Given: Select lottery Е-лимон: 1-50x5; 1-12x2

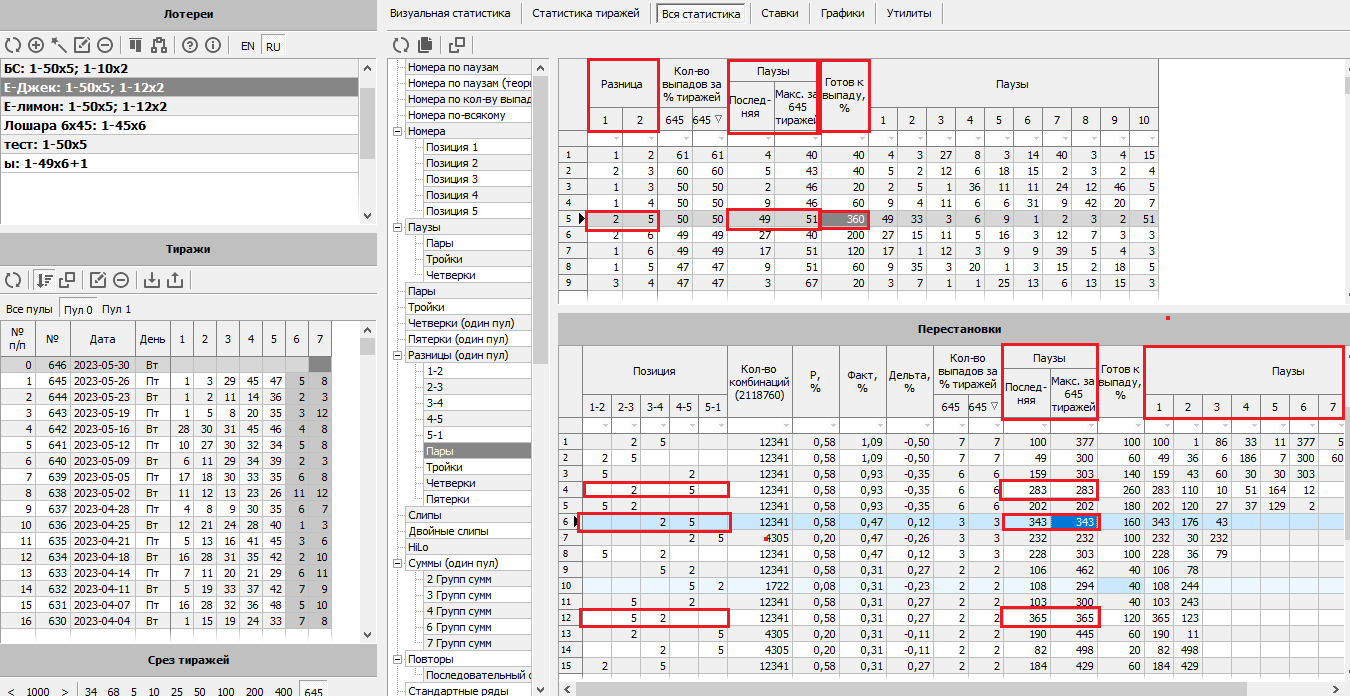Looking at the screenshot, I should click(x=179, y=106).
